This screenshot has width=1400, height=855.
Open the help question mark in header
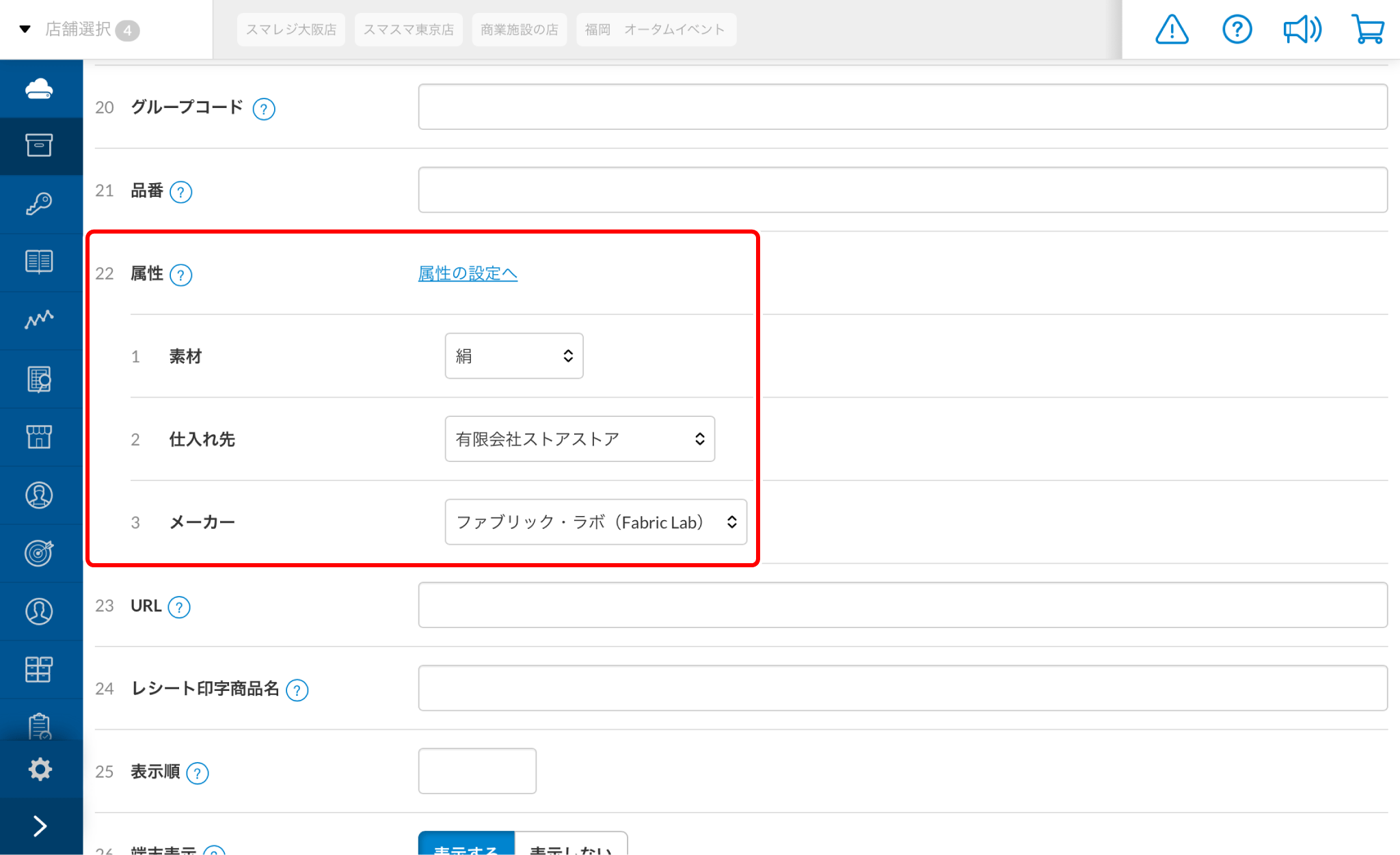(x=1237, y=29)
